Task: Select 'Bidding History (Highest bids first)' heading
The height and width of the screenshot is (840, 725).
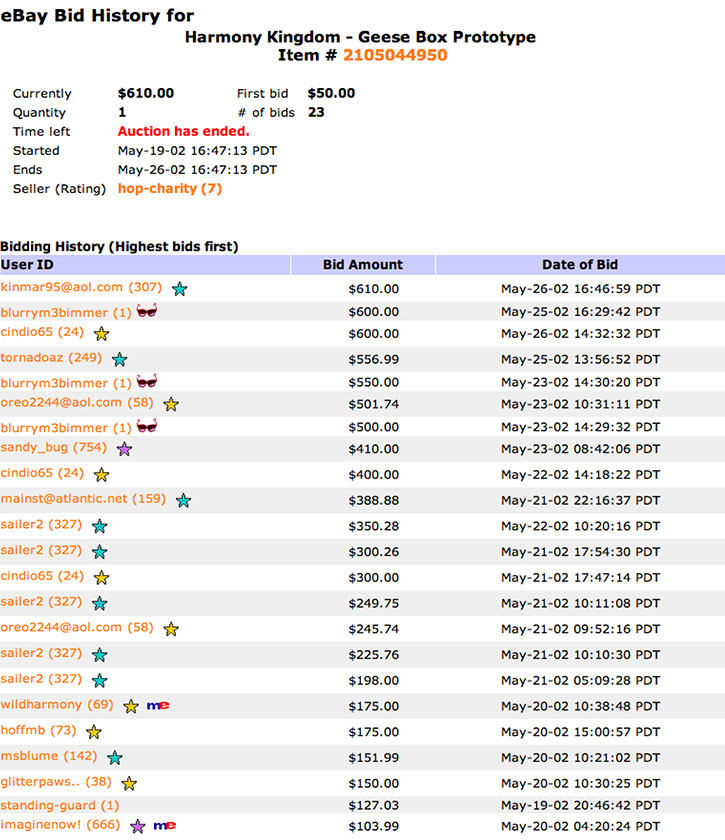Action: click(x=119, y=246)
